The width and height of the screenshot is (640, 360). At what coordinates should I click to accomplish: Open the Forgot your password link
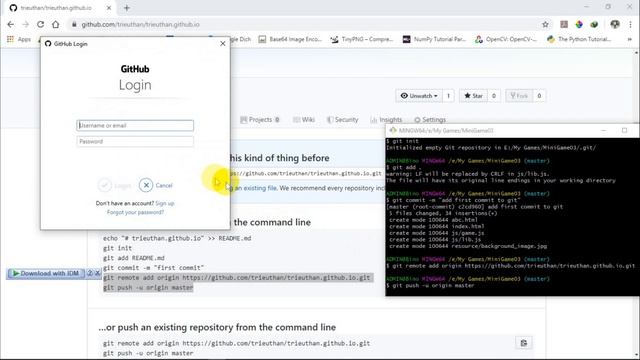point(136,212)
